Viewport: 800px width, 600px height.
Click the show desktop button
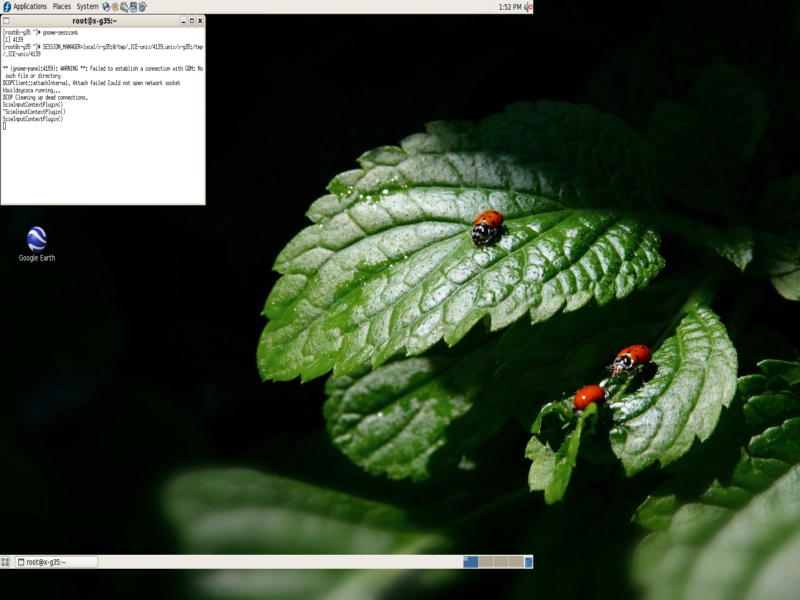pos(6,562)
